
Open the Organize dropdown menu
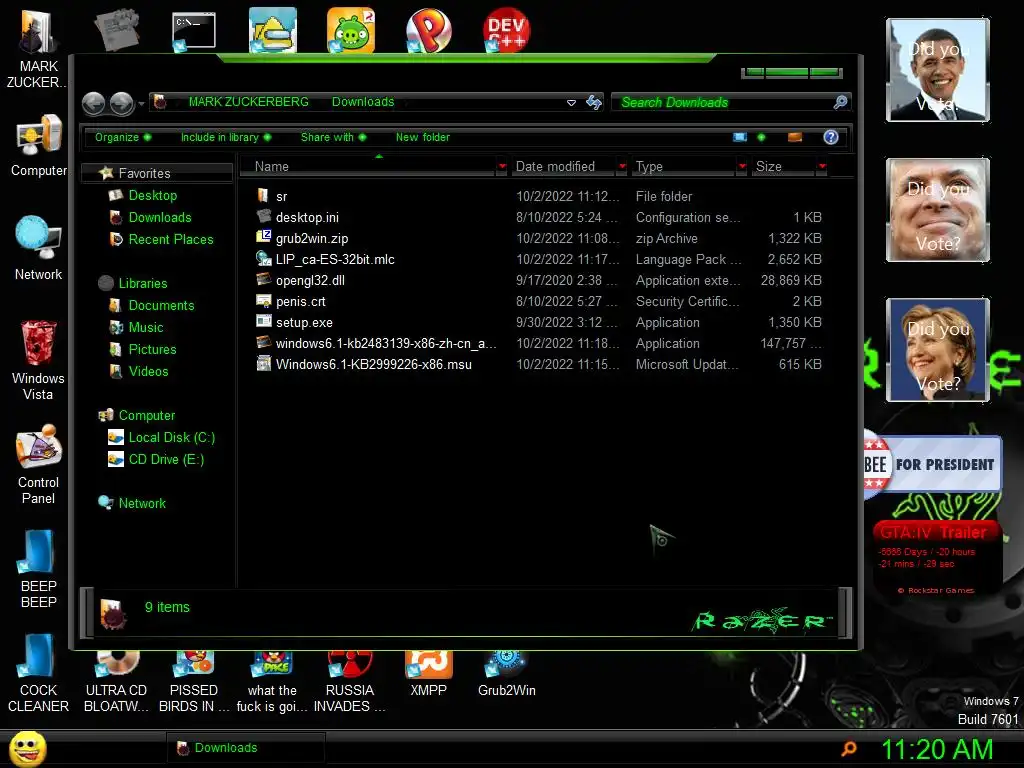tap(123, 137)
